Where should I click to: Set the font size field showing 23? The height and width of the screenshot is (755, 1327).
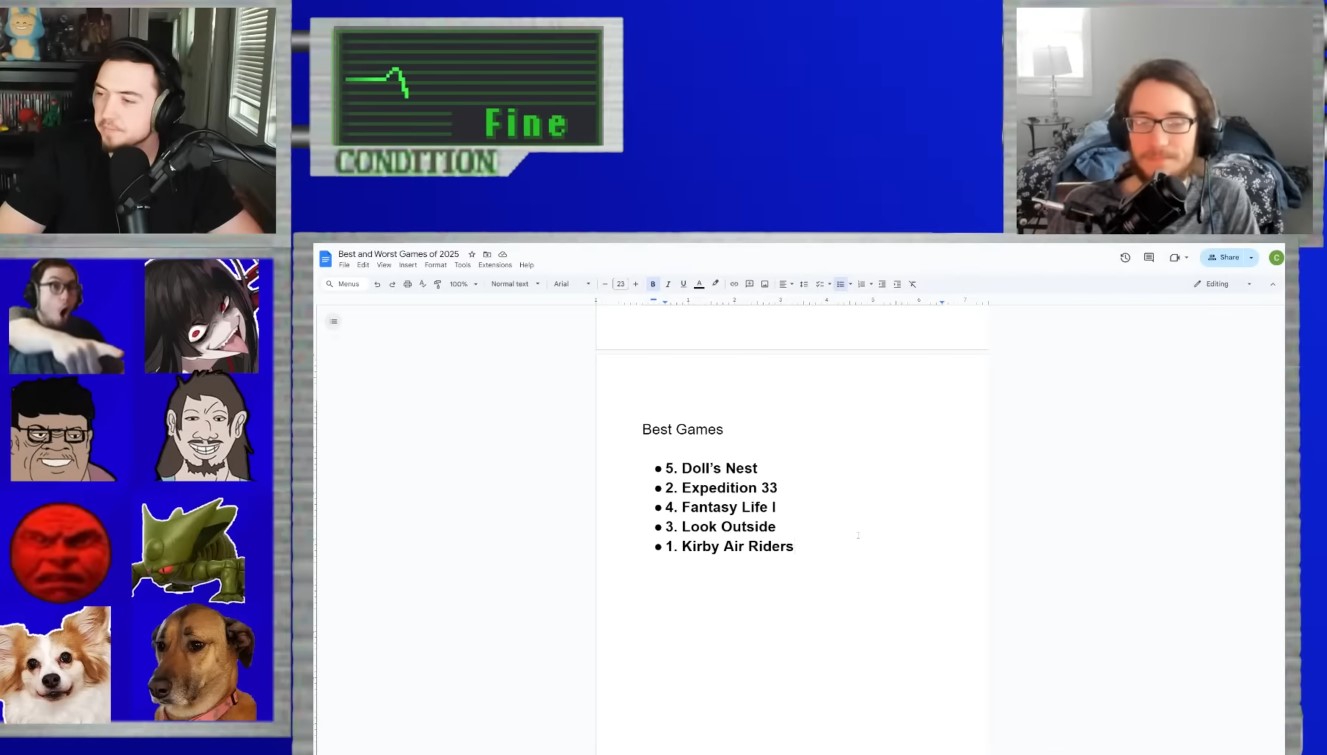click(x=620, y=284)
